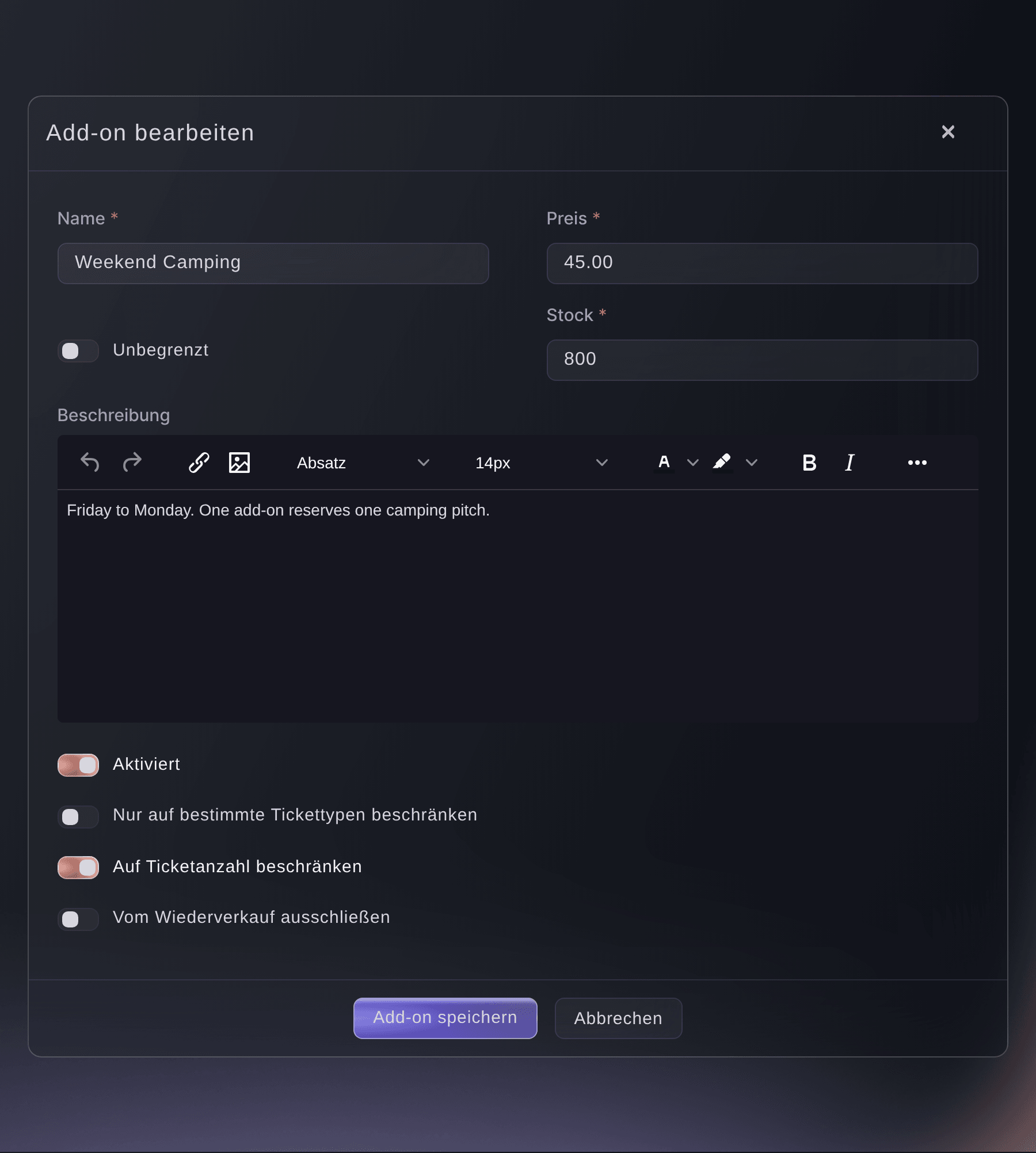
Task: Insert a link in the description
Action: [199, 463]
